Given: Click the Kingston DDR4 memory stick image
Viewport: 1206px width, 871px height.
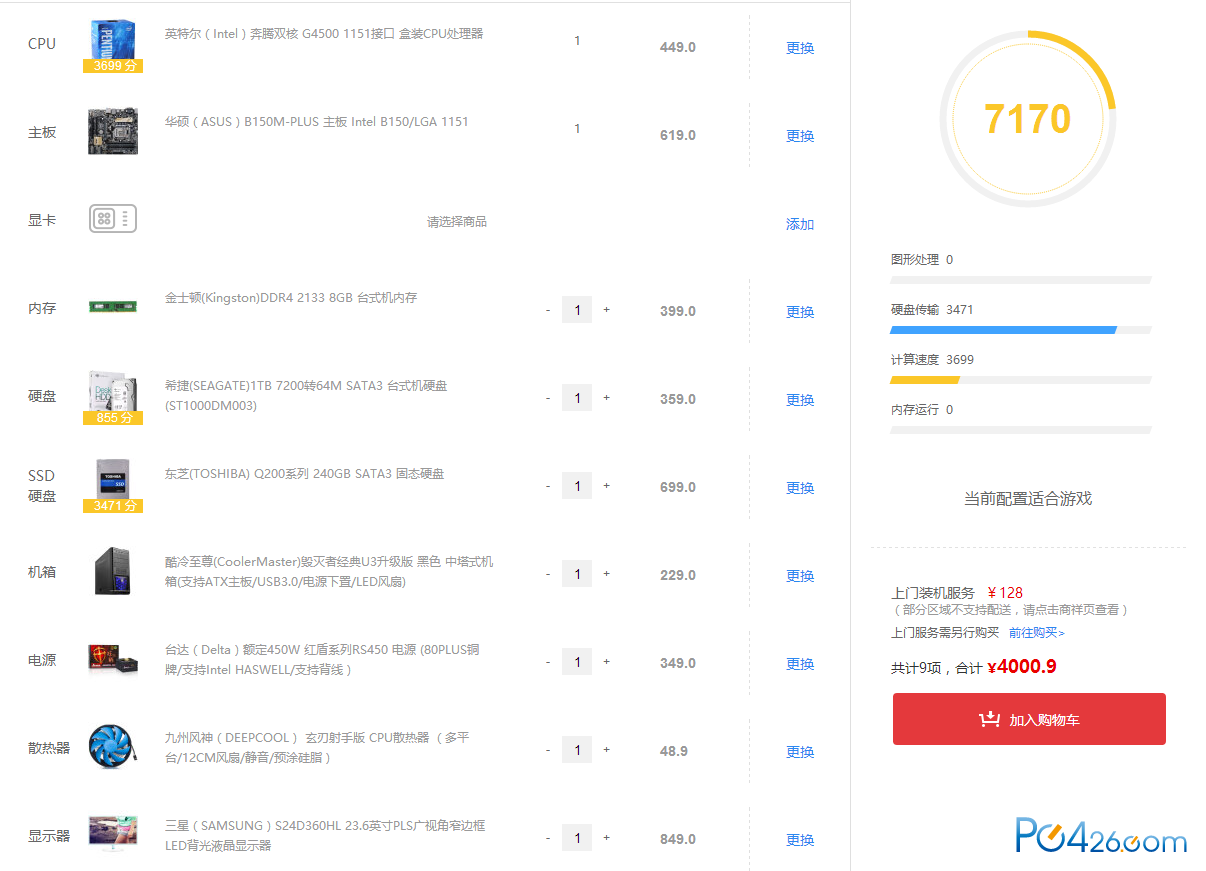Looking at the screenshot, I should click(113, 307).
